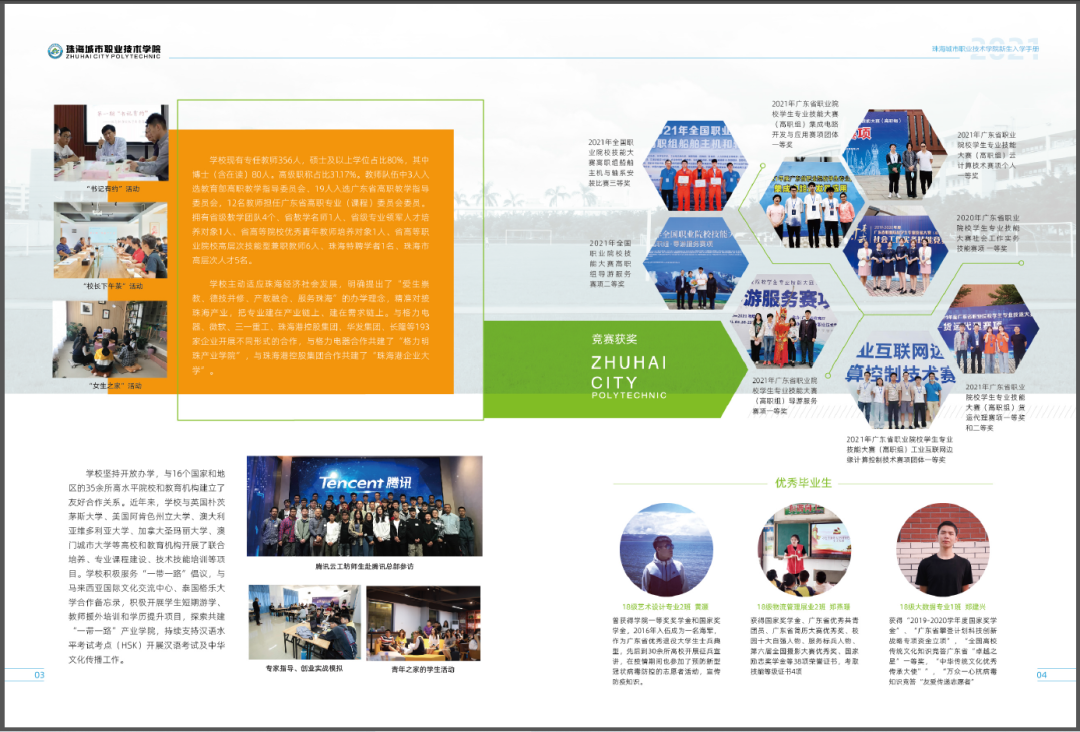Click the 优秀毕业生 section heading
1080x732 pixels.
803,483
